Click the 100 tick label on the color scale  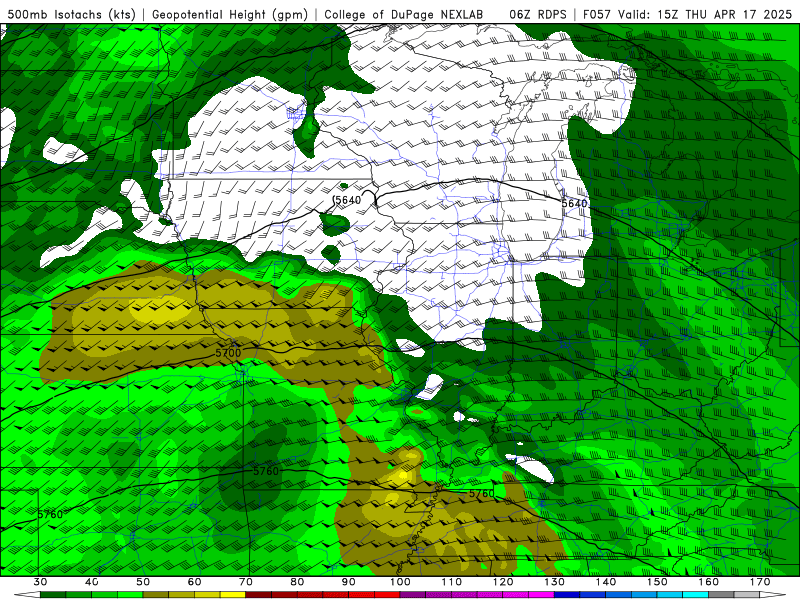click(x=400, y=582)
